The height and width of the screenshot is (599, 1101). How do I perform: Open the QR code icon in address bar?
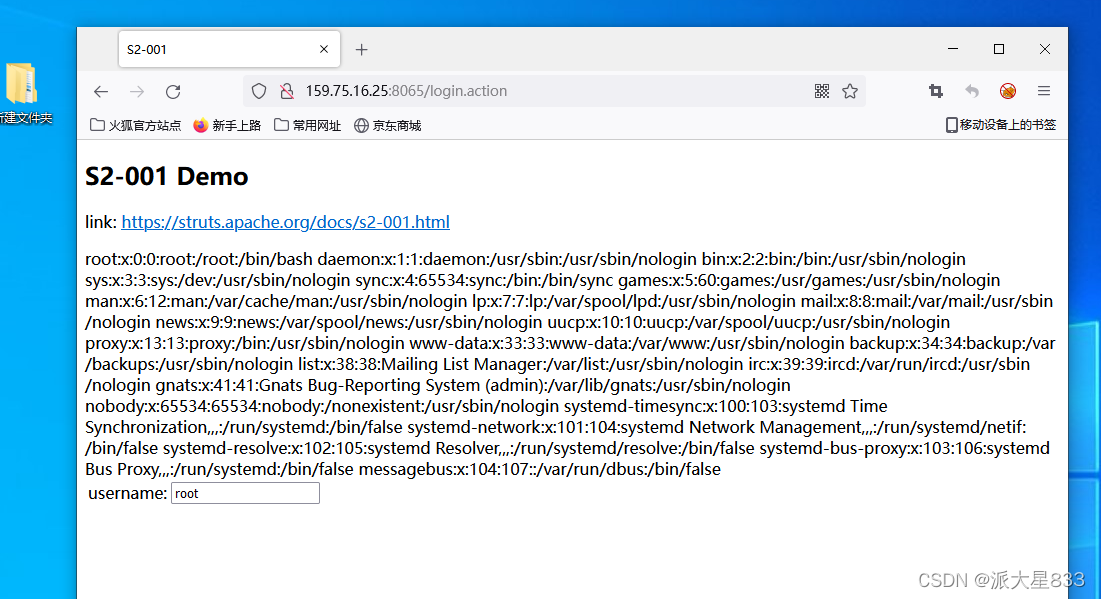tap(822, 91)
